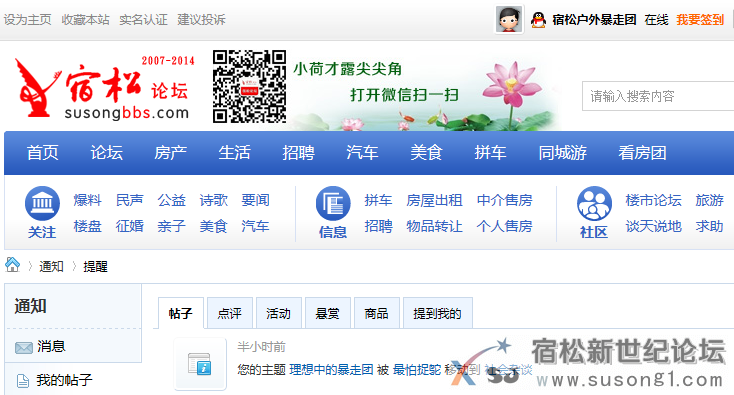
Task: Click the user avatar picture
Action: (509, 19)
